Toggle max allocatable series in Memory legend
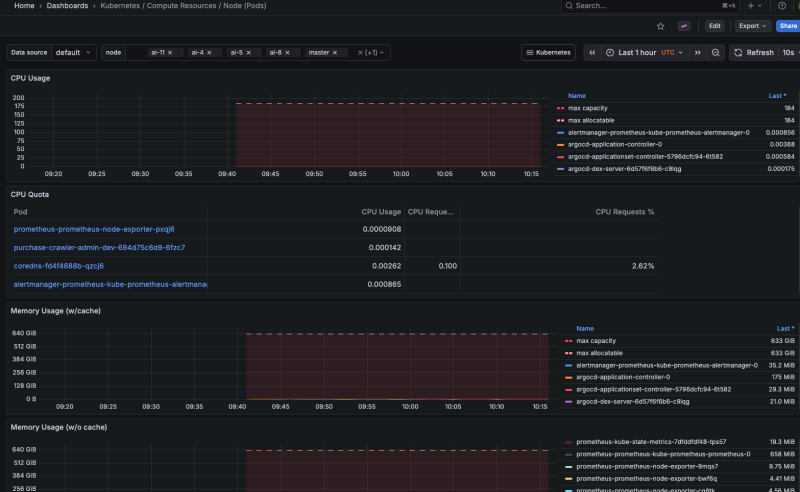The image size is (800, 492). (x=597, y=352)
